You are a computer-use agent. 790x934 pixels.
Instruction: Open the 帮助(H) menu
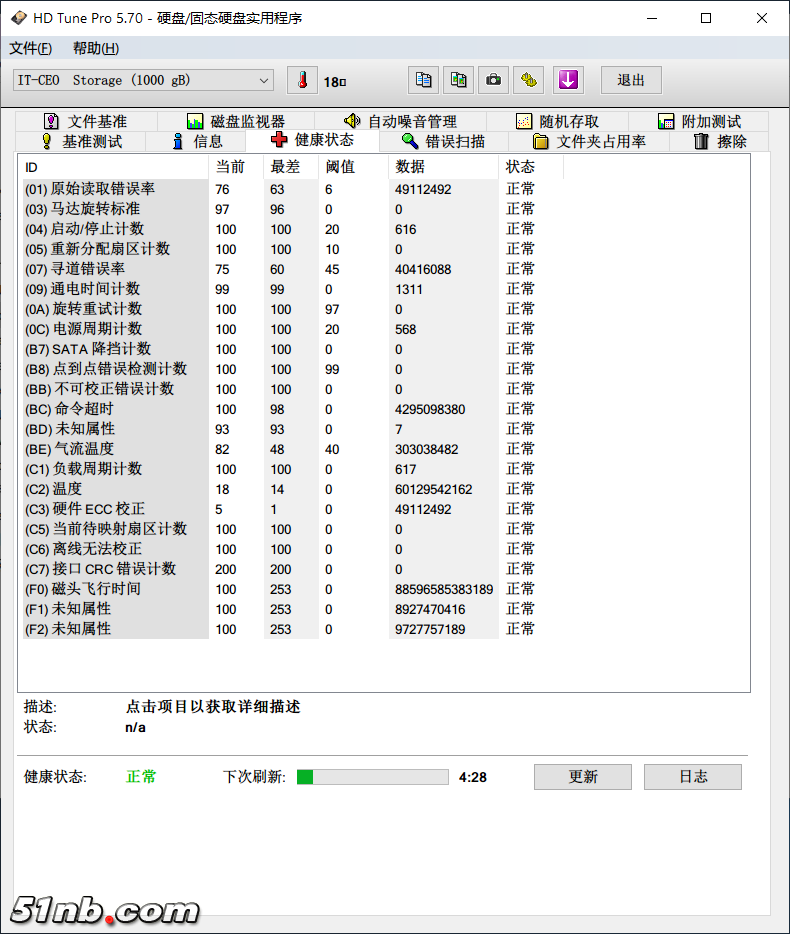tap(95, 48)
